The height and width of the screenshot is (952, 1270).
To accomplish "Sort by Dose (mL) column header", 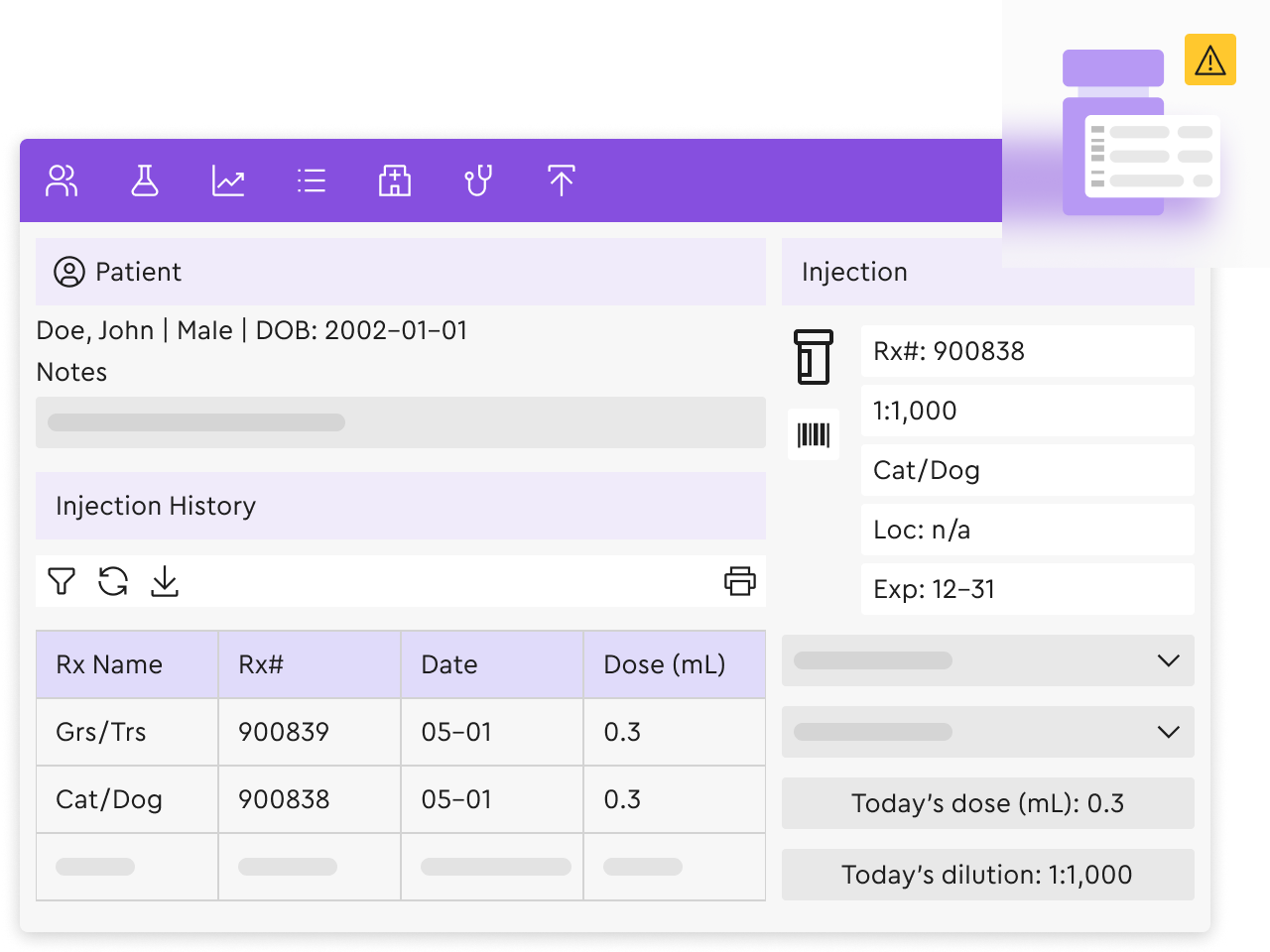I will tap(675, 664).
